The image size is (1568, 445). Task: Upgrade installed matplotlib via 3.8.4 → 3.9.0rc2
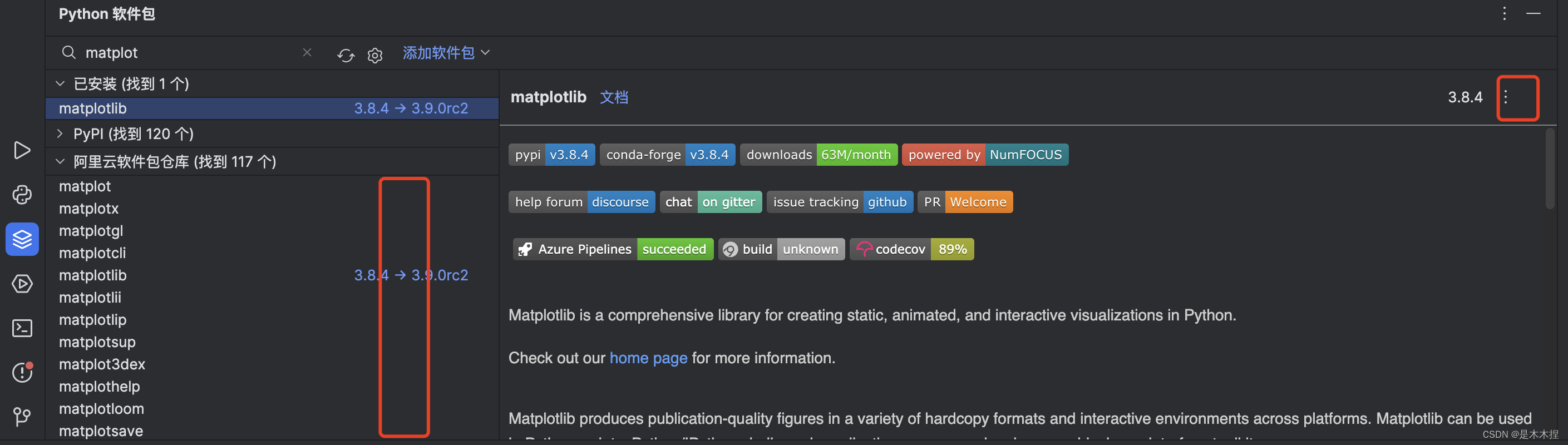(x=411, y=108)
